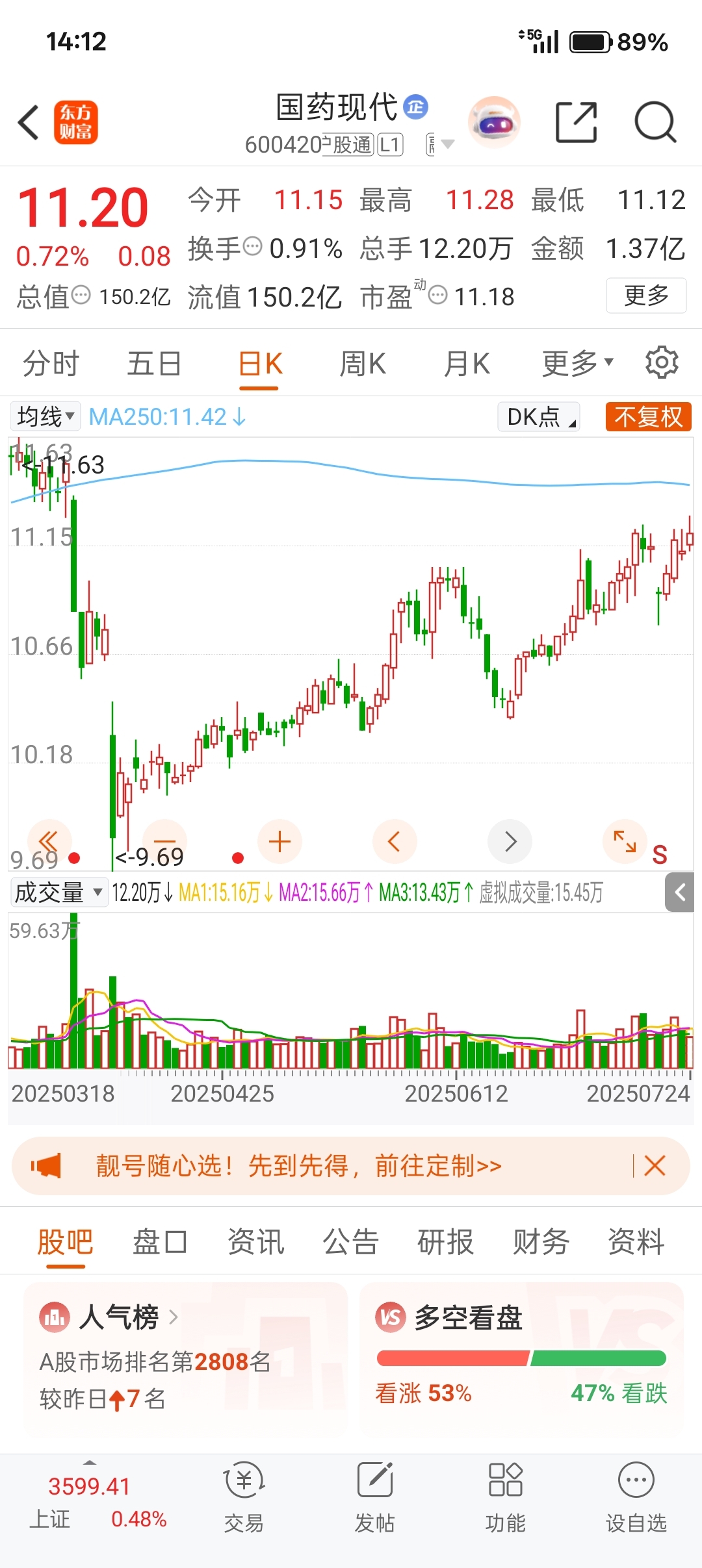Tap the L1 quote level badge
Viewport: 702px width, 1568px height.
tap(390, 144)
